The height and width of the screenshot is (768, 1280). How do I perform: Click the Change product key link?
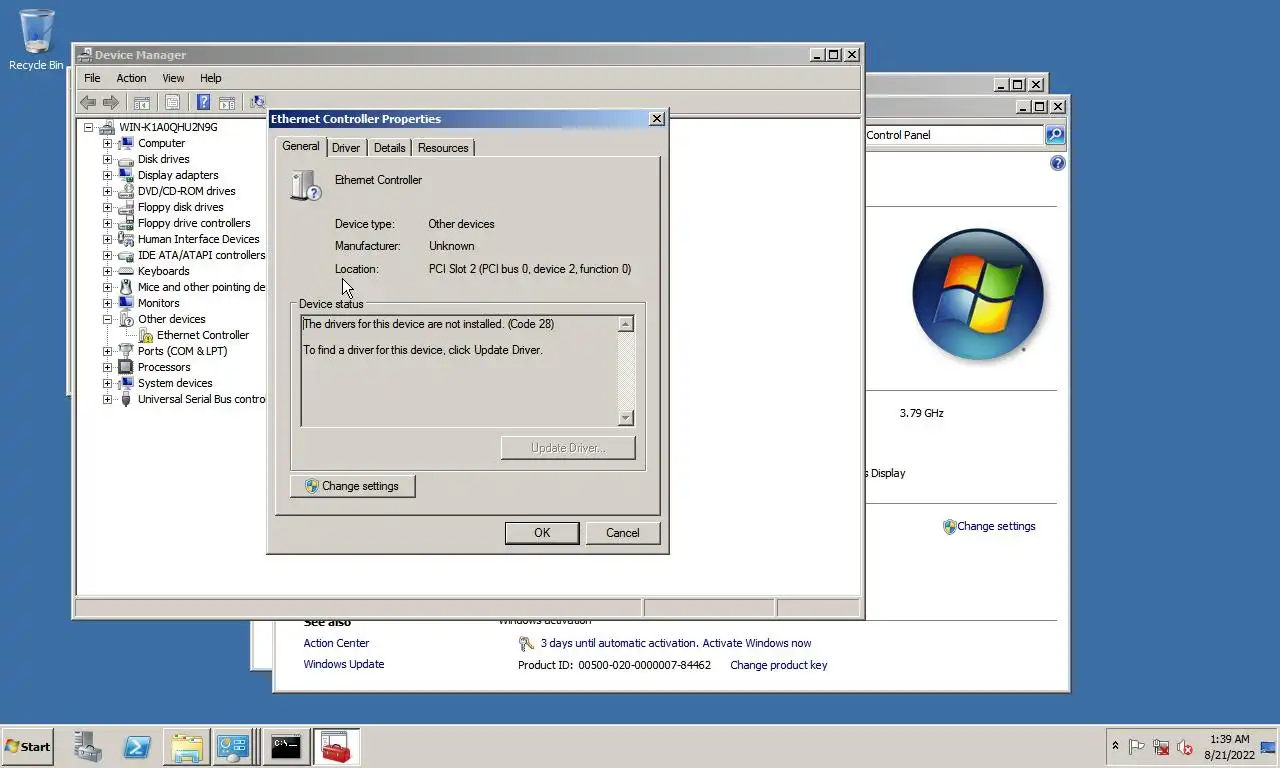(778, 665)
